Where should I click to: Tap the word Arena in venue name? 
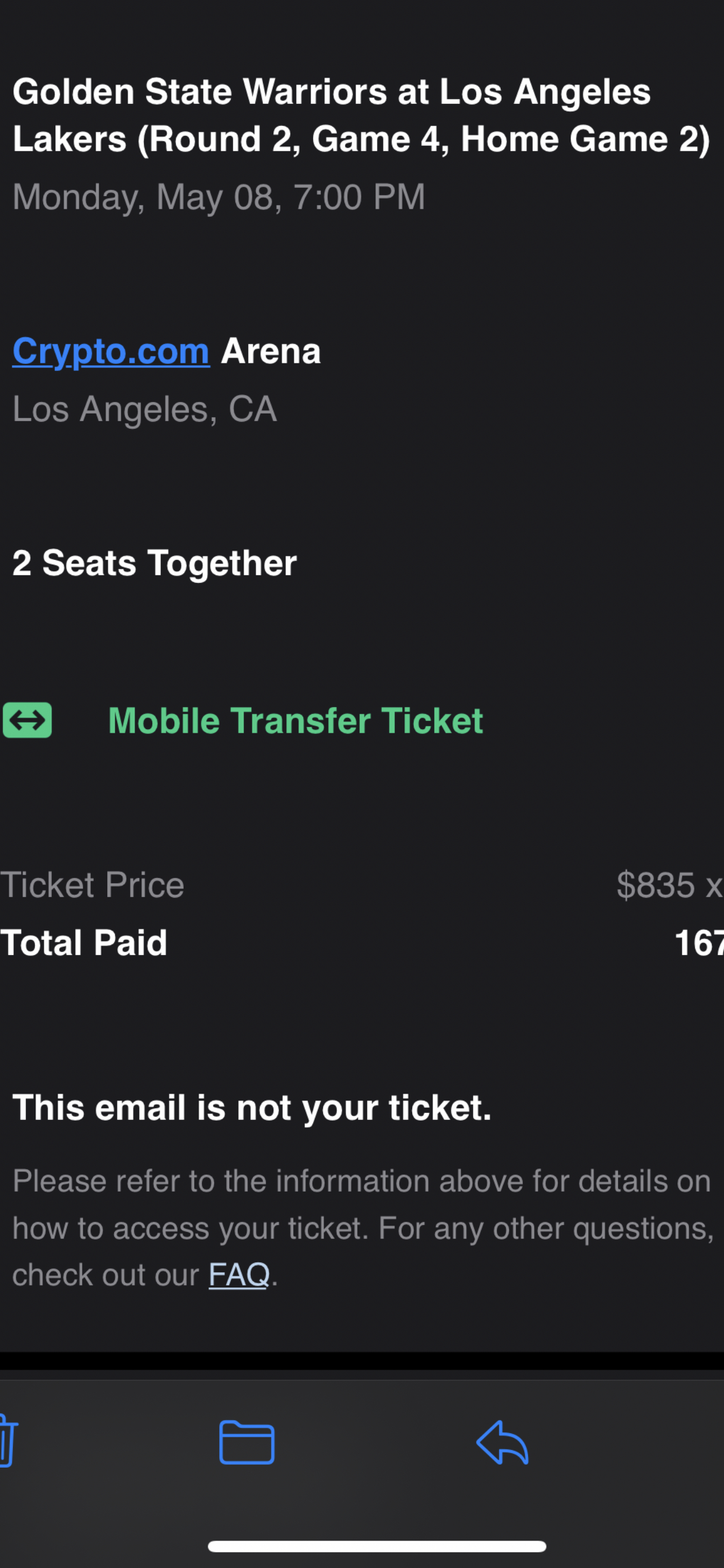[x=270, y=351]
